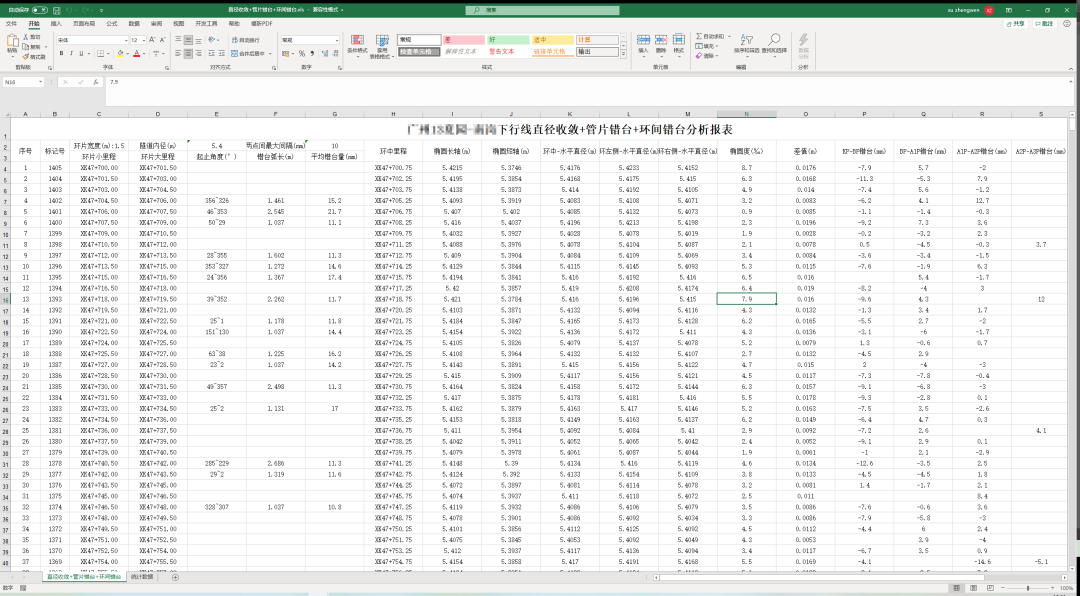Viewport: 1080px width, 596px height.
Task: Toggle the bottom align icon
Action: point(198,39)
